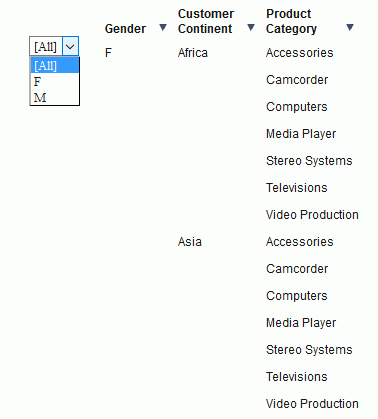Click Camcorder under Africa

click(297, 80)
